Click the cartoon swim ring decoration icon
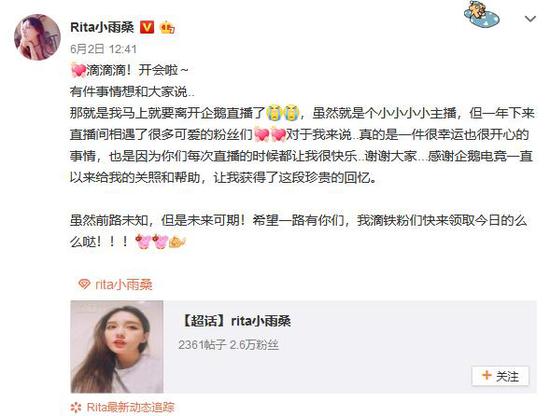 click(x=482, y=15)
